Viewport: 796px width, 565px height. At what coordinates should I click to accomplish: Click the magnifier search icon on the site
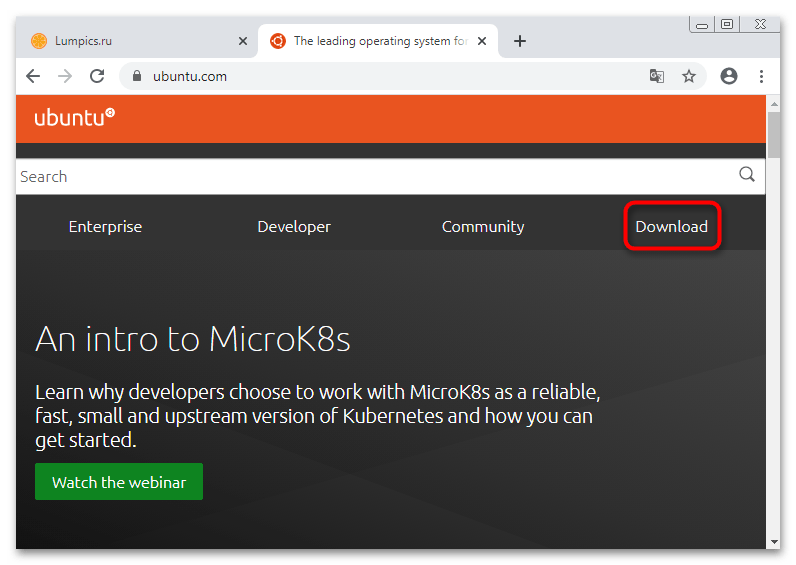746,175
